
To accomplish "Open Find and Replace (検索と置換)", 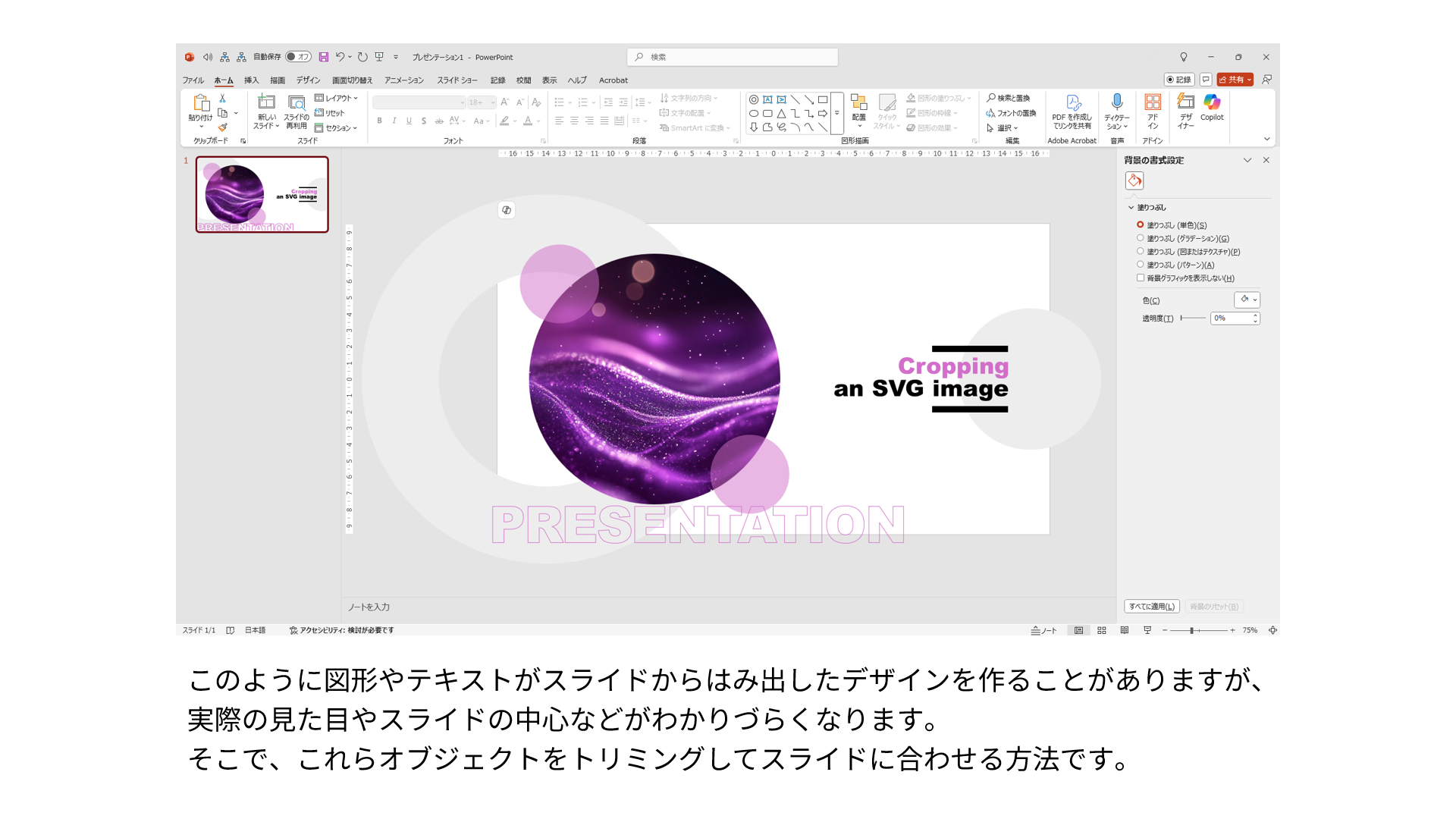I will [x=1009, y=98].
